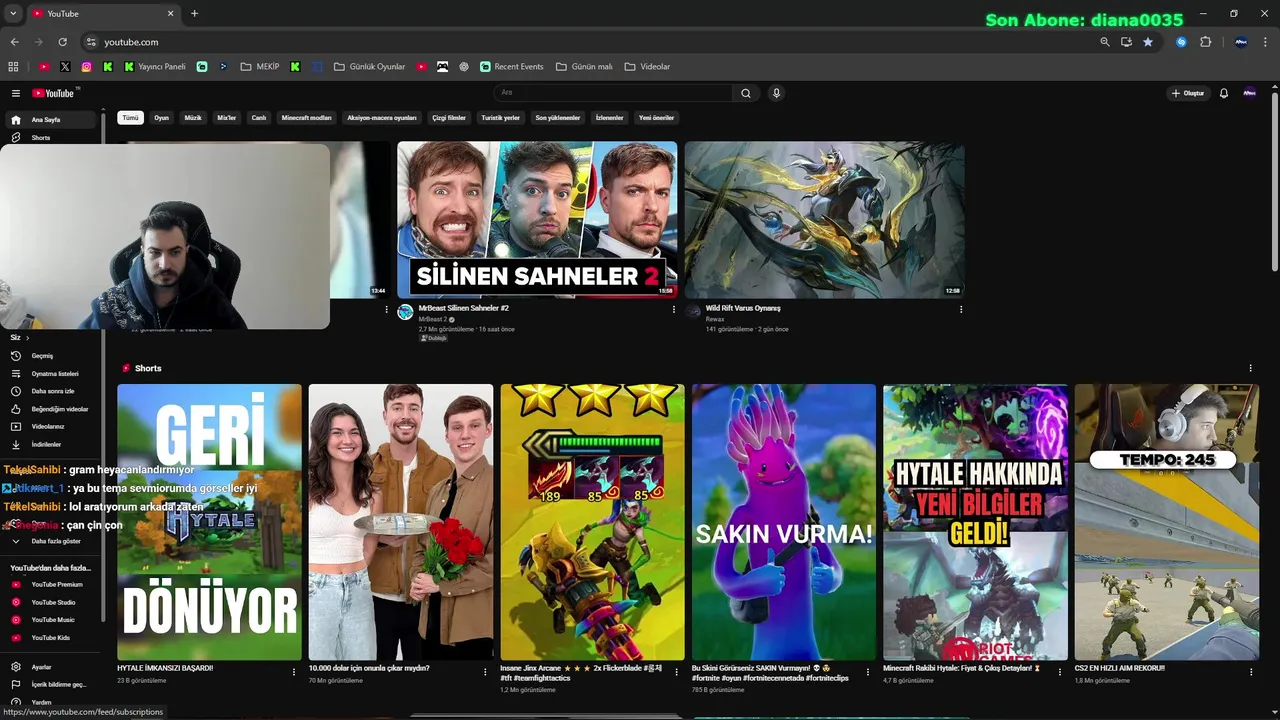
Task: Open X bookmark in bookmarks bar
Action: click(x=65, y=67)
